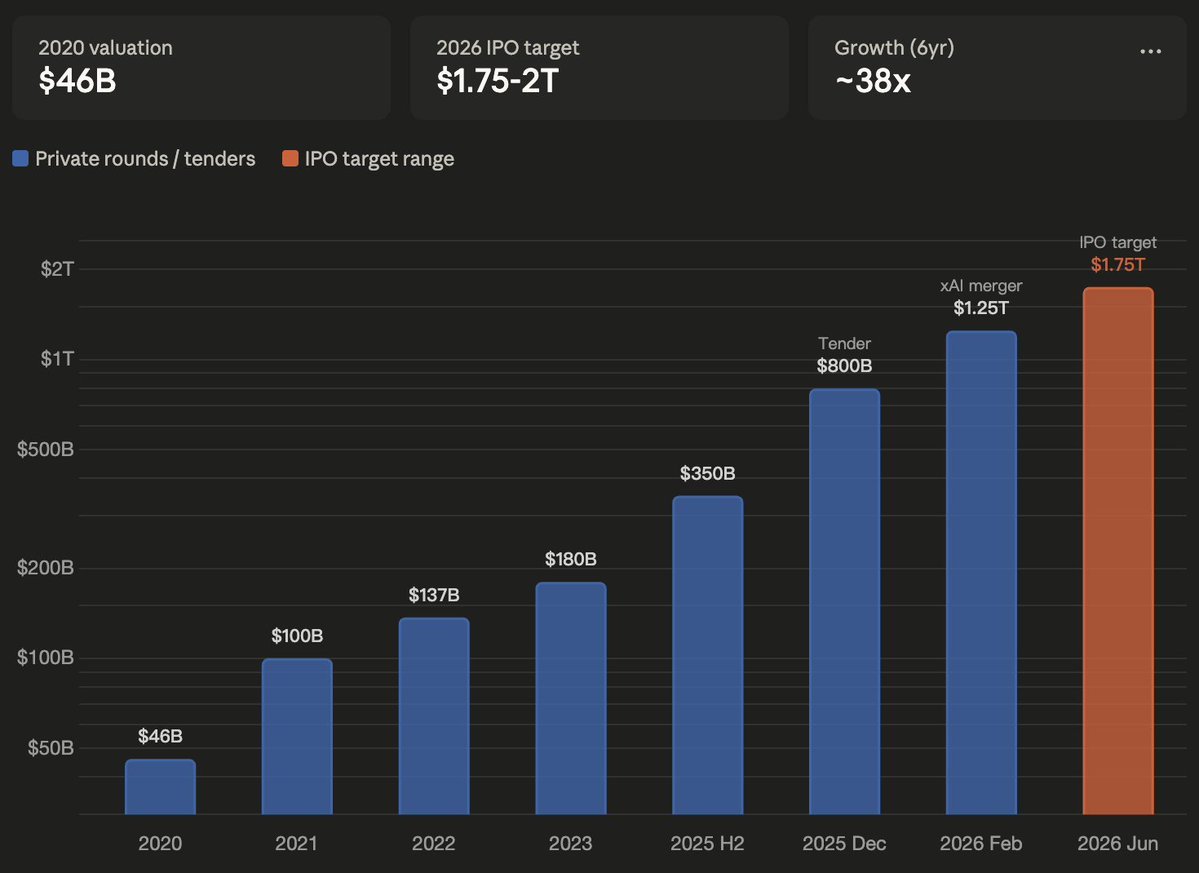The width and height of the screenshot is (1199, 873).
Task: Click the 2022 bar showing $137B
Action: (434, 716)
